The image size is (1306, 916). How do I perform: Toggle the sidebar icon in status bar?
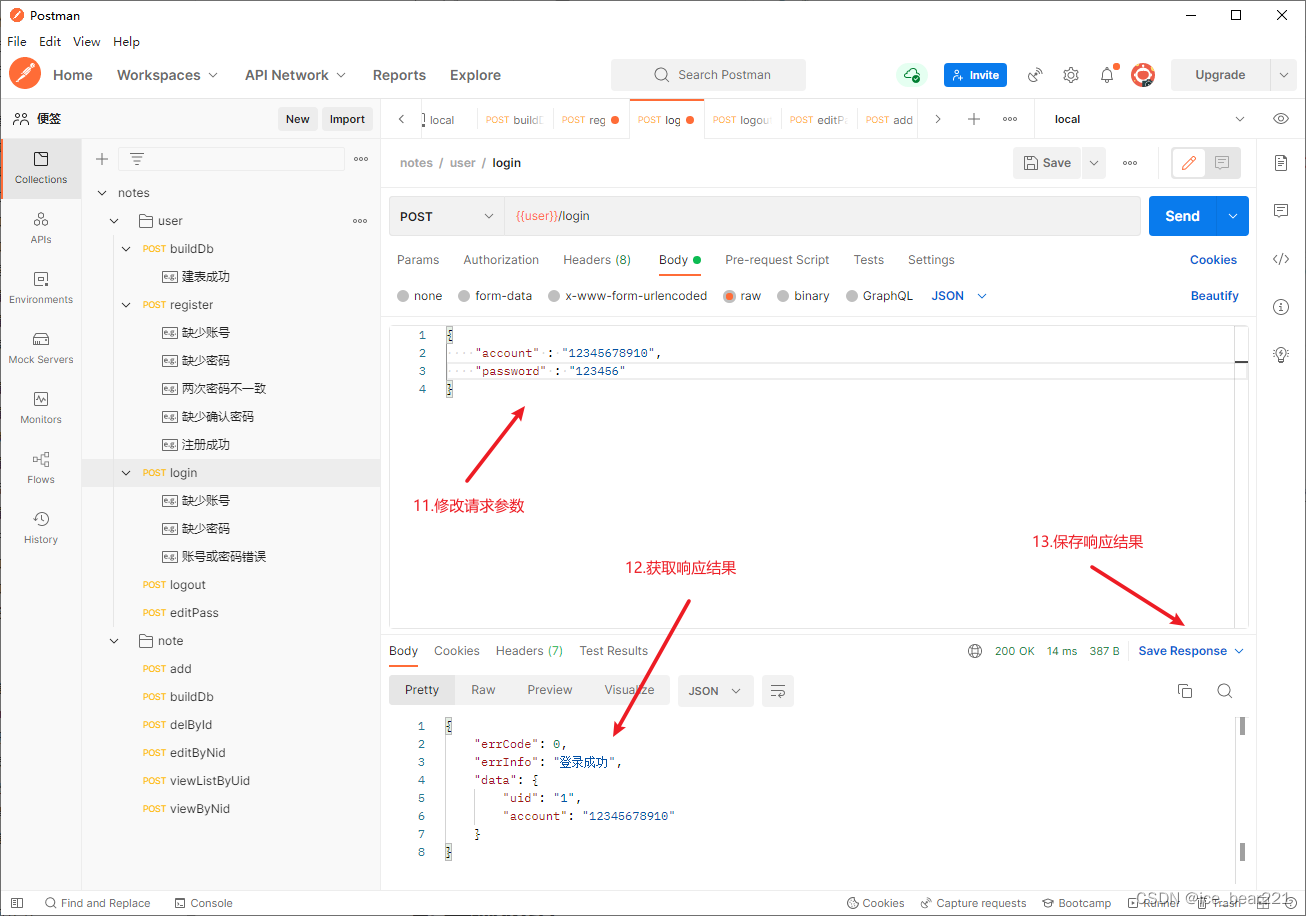(x=17, y=903)
